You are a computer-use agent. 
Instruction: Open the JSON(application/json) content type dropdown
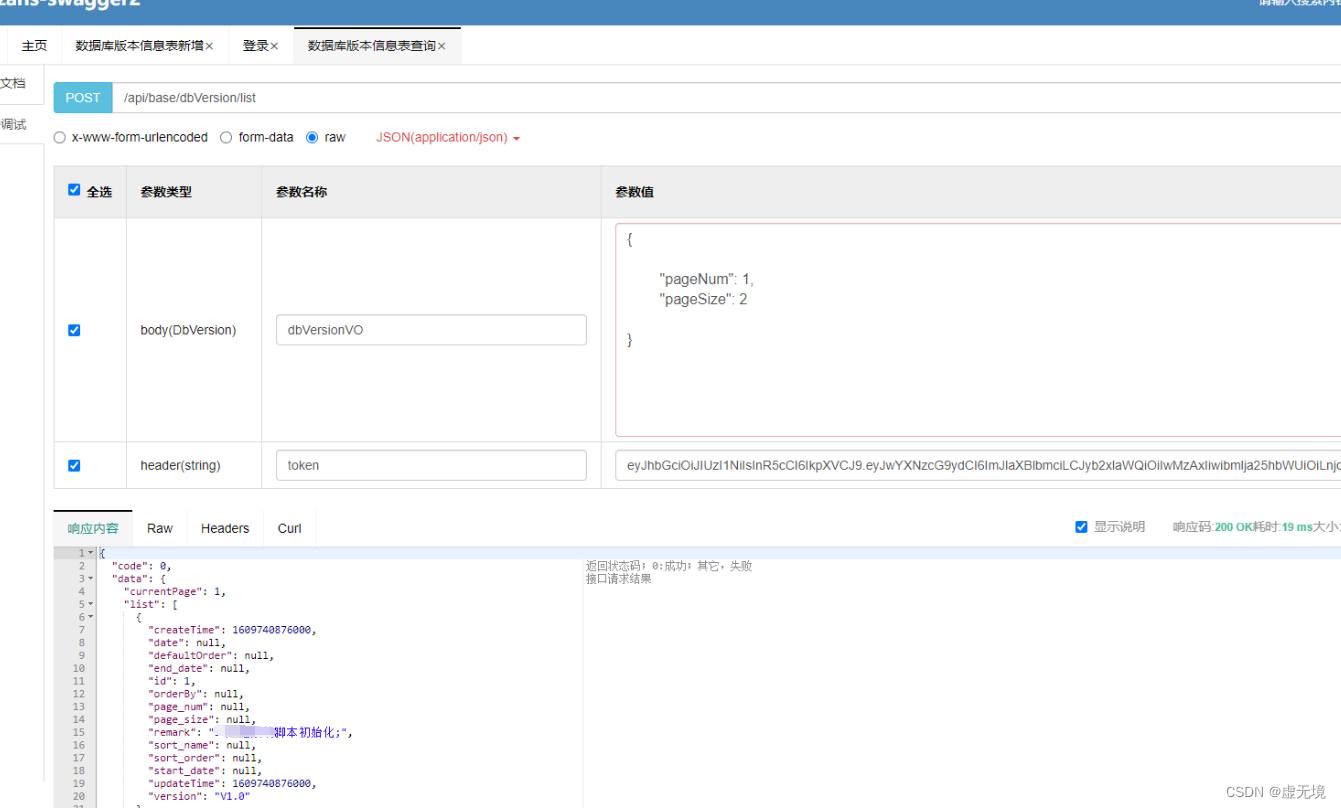click(448, 137)
